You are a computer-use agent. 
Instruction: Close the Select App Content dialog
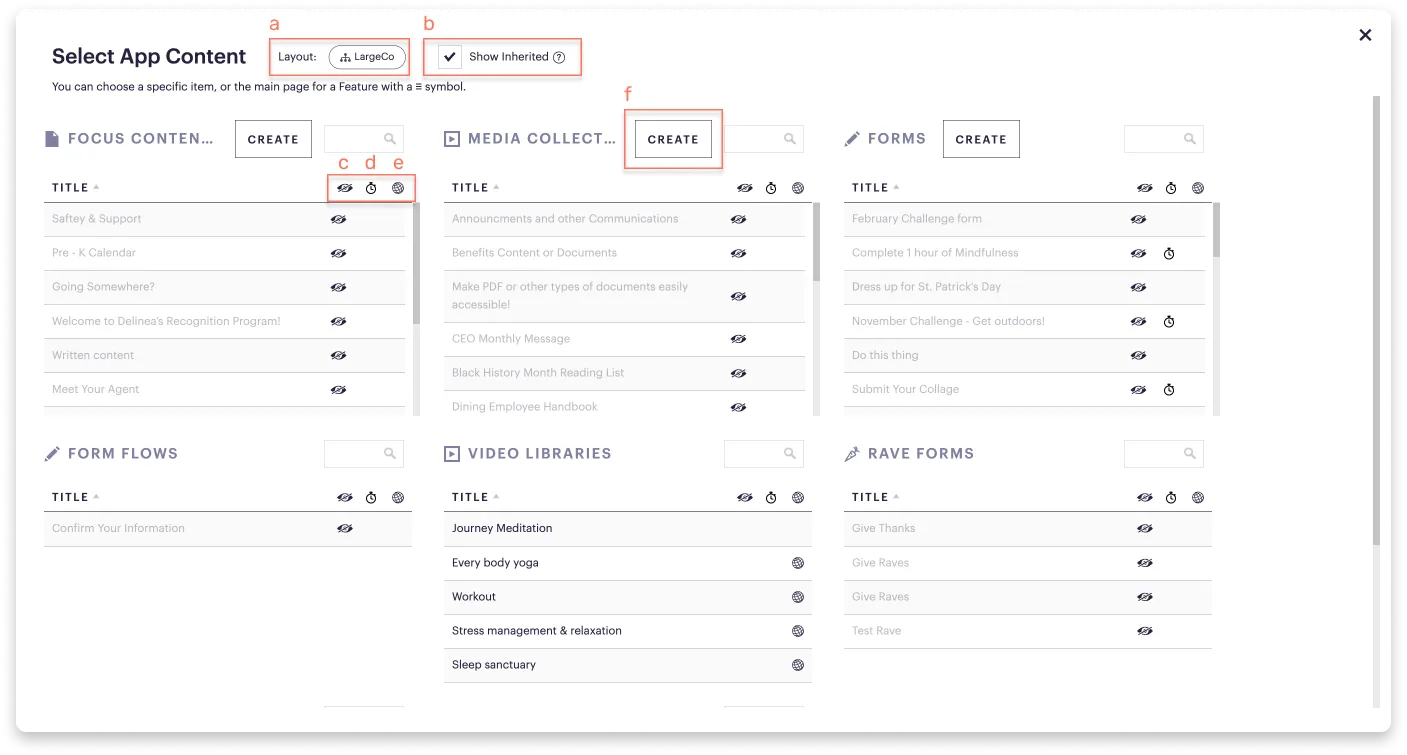click(1365, 35)
